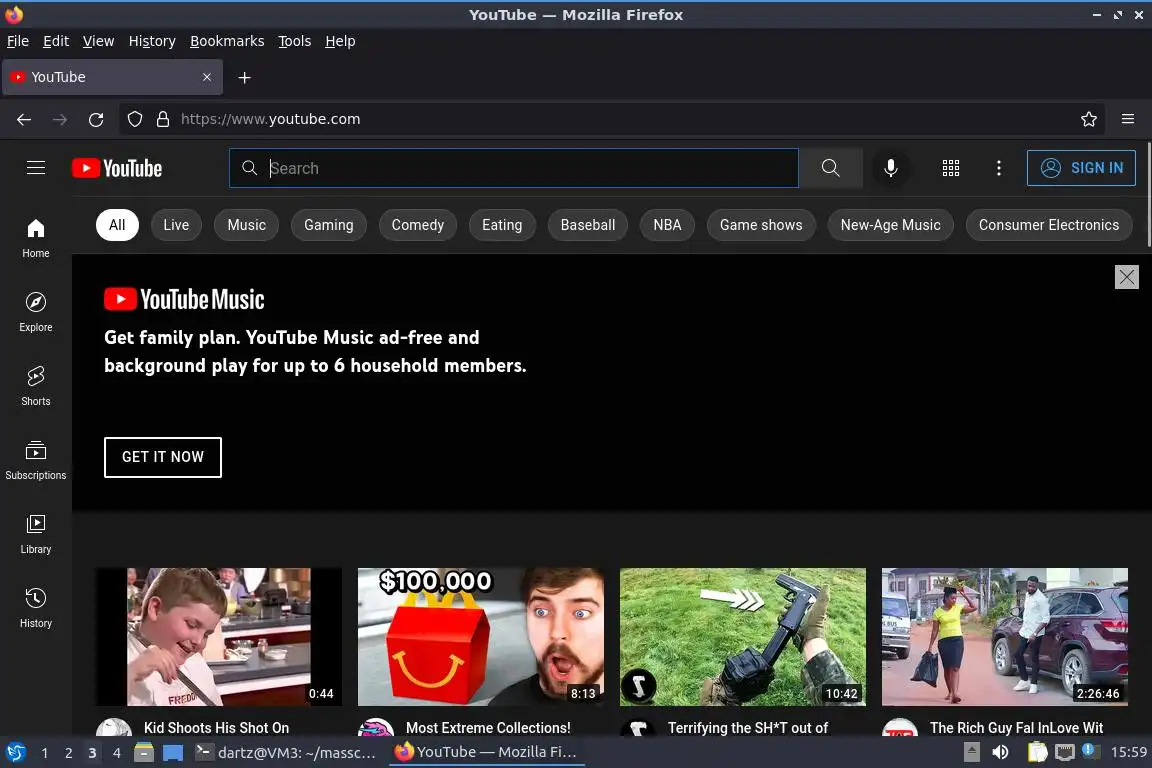Select the Consumer Electronics filter chip
The width and height of the screenshot is (1152, 768).
point(1048,225)
